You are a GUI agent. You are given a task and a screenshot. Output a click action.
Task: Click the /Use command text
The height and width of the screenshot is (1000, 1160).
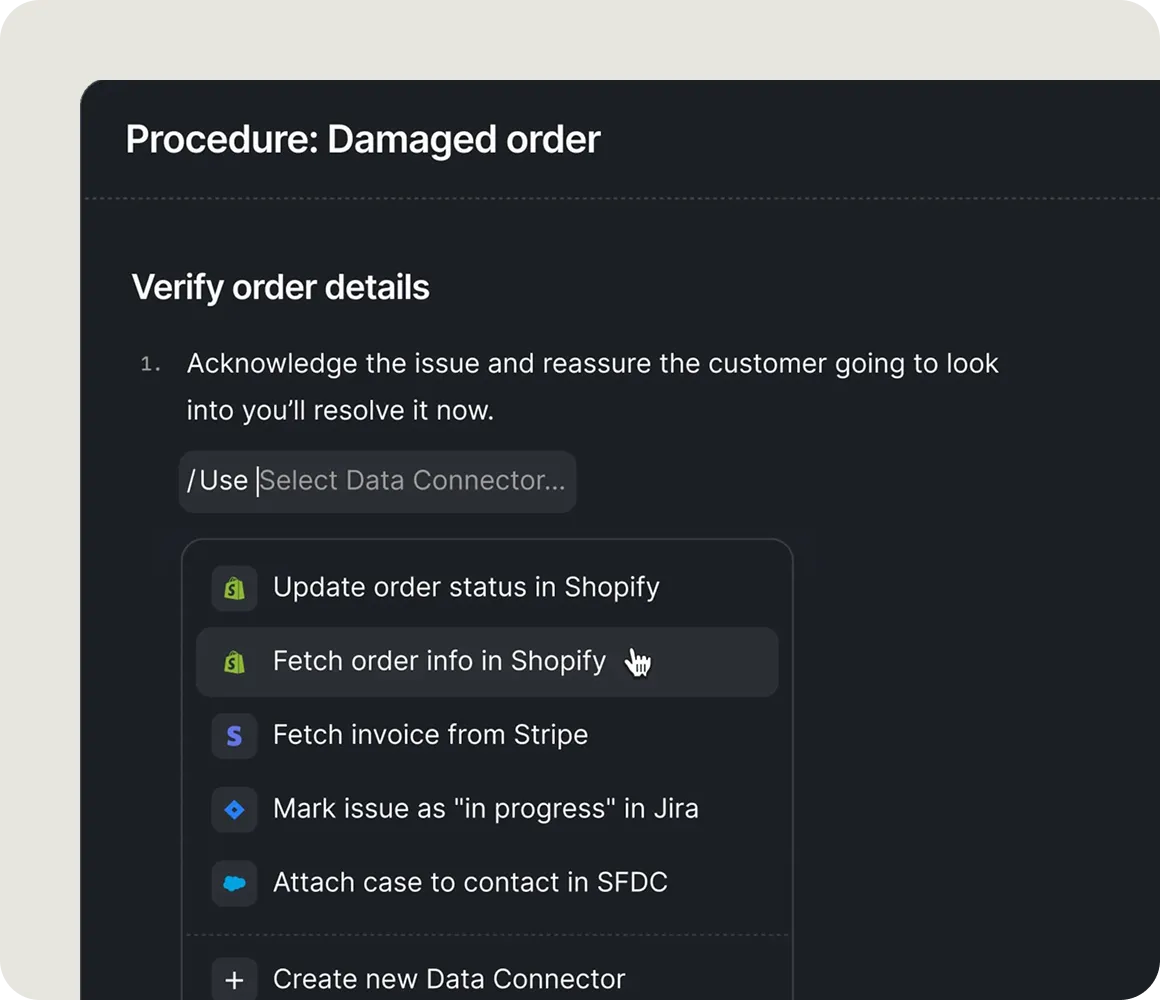(217, 481)
